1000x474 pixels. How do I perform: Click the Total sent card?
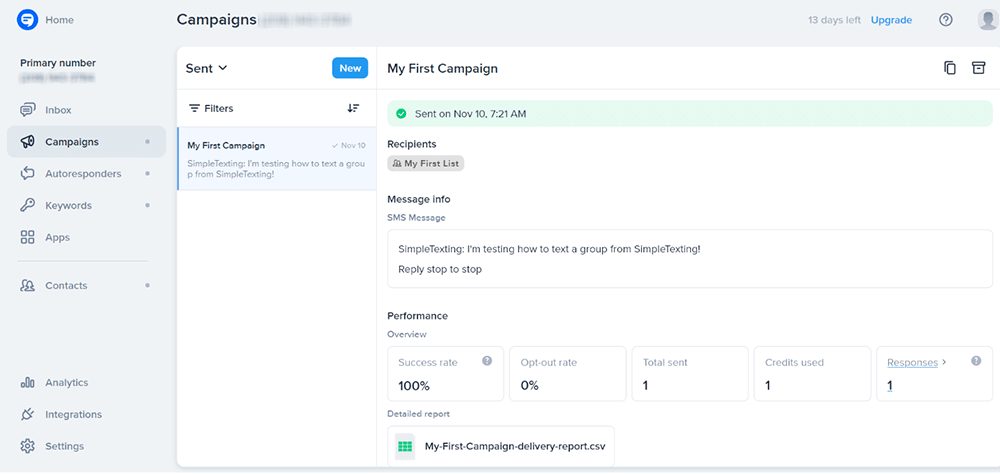[690, 374]
